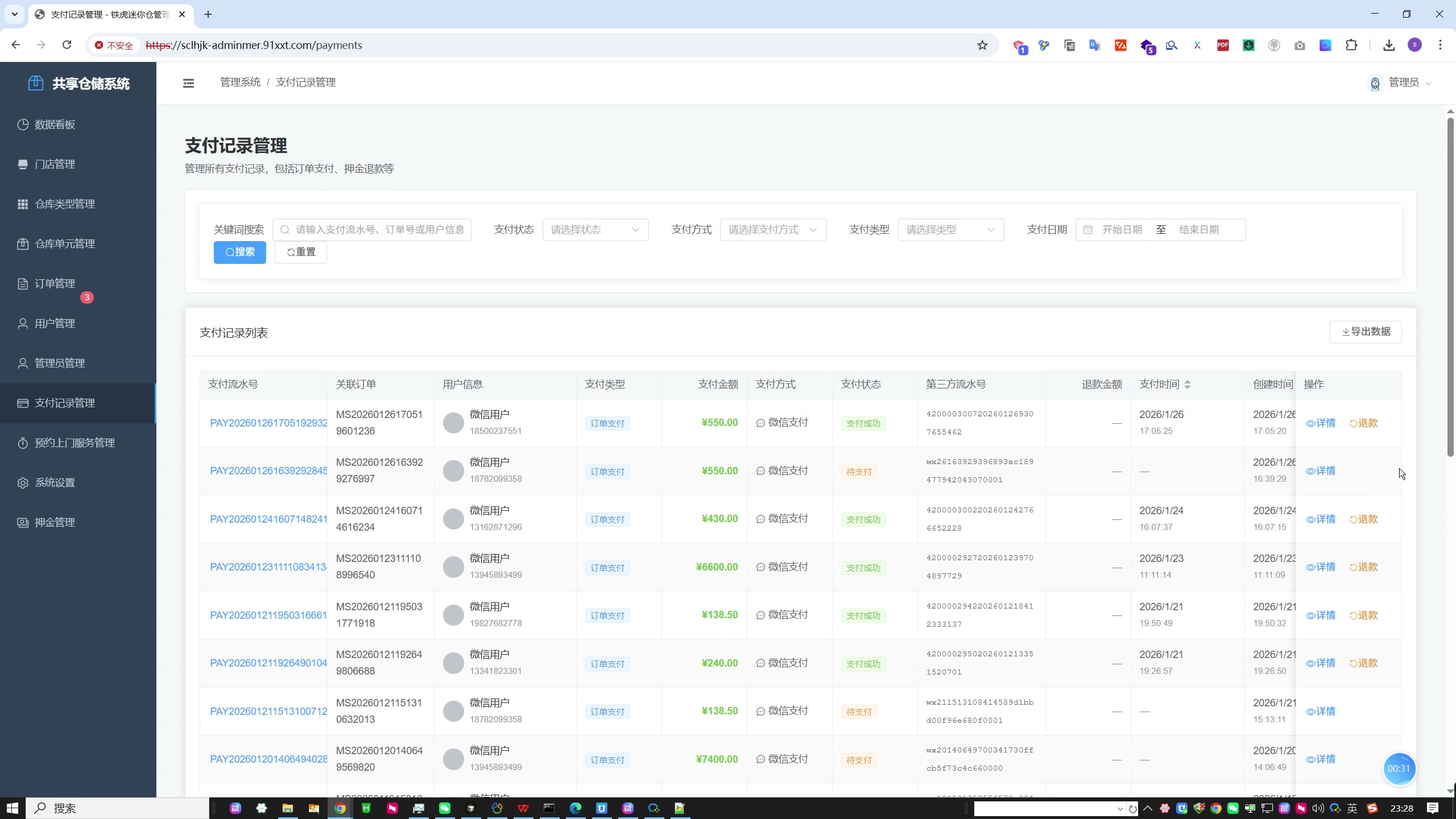This screenshot has width=1456, height=819.
Task: Open the 支付方式 payment method dropdown
Action: click(772, 230)
